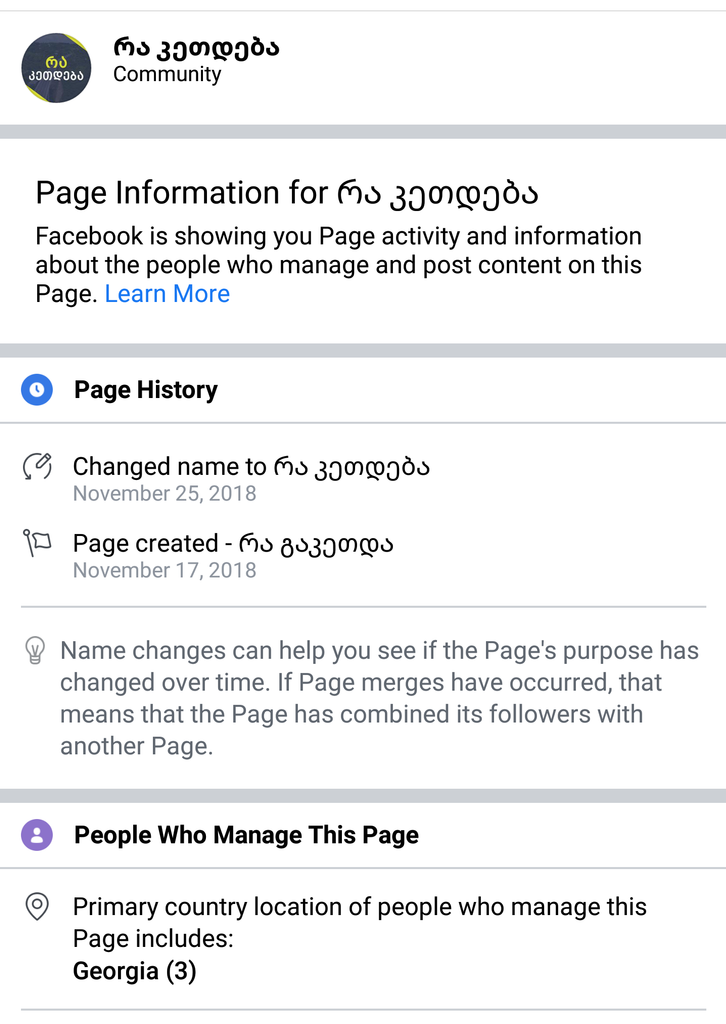Open the რა კეთდება page profile picture

point(56,68)
